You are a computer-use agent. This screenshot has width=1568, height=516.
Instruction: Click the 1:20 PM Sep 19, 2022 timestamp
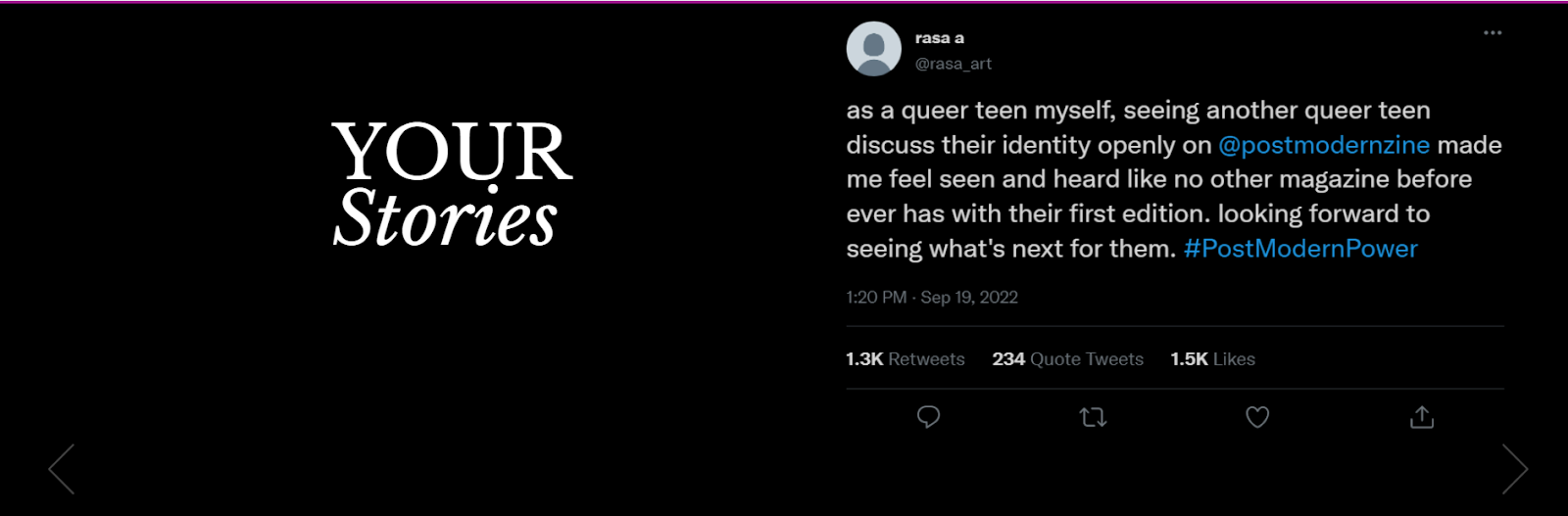[x=932, y=298]
